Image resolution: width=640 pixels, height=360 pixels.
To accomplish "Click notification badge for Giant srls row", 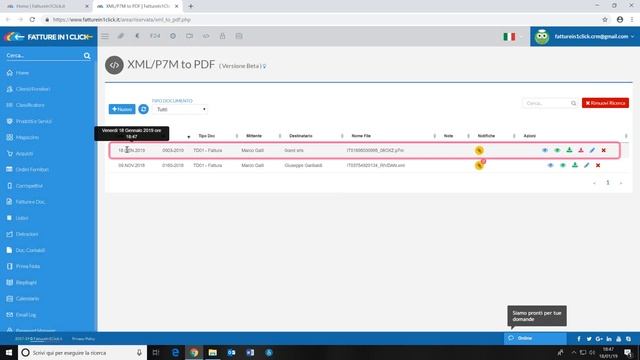I will 479,150.
